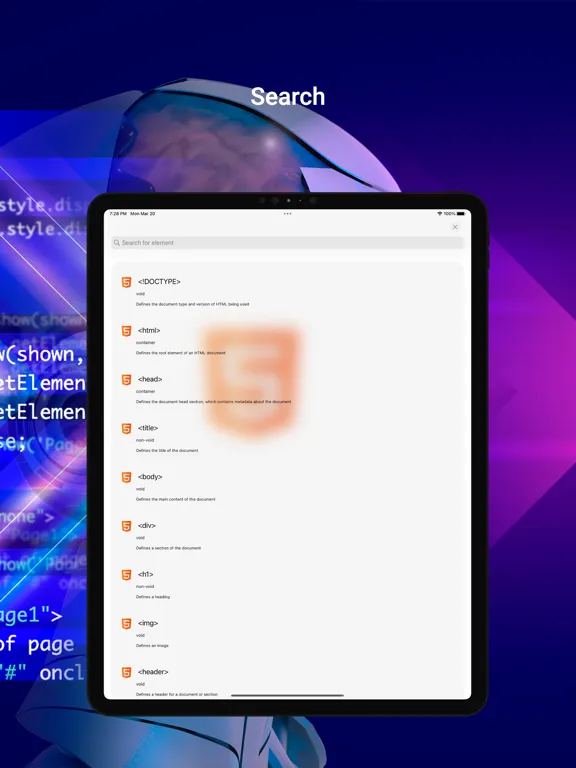The width and height of the screenshot is (576, 768).
Task: Tap the battery indicator in status bar
Action: [461, 214]
